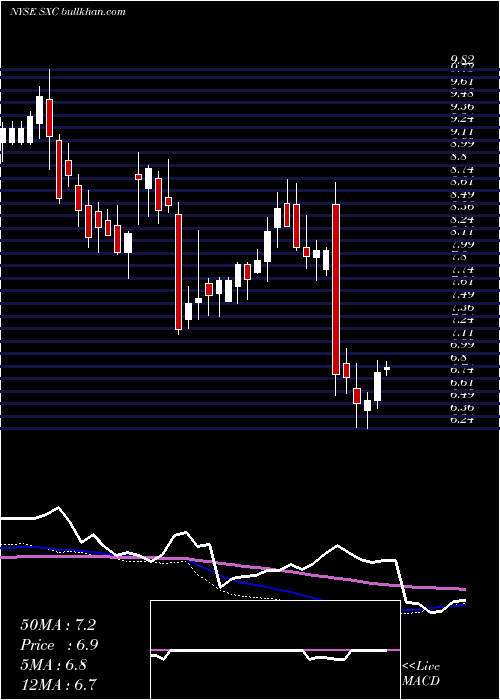Click the 9.24 price axis label
The height and width of the screenshot is (700, 500).
[462, 119]
